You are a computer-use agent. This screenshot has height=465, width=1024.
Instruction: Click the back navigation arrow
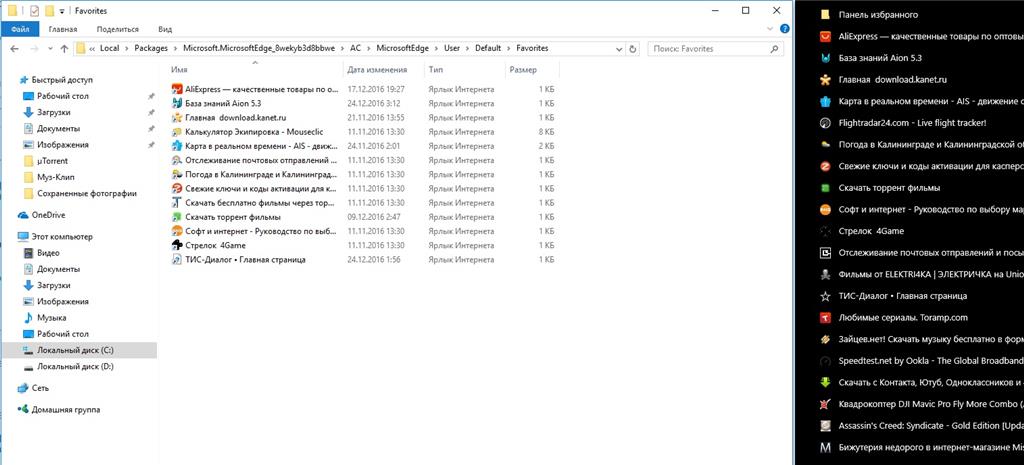click(14, 48)
